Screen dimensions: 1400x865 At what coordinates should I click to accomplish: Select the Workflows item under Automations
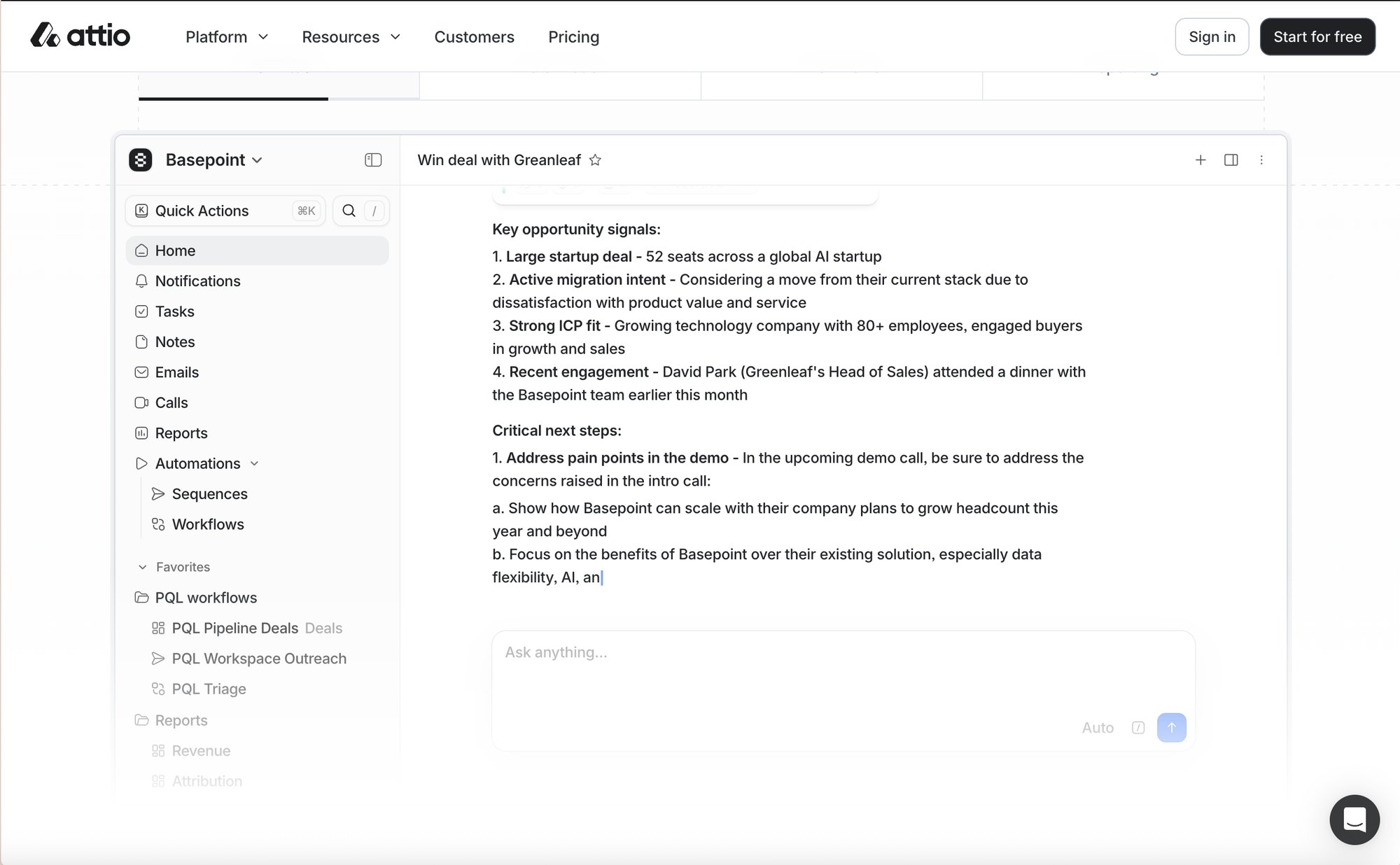(x=207, y=524)
